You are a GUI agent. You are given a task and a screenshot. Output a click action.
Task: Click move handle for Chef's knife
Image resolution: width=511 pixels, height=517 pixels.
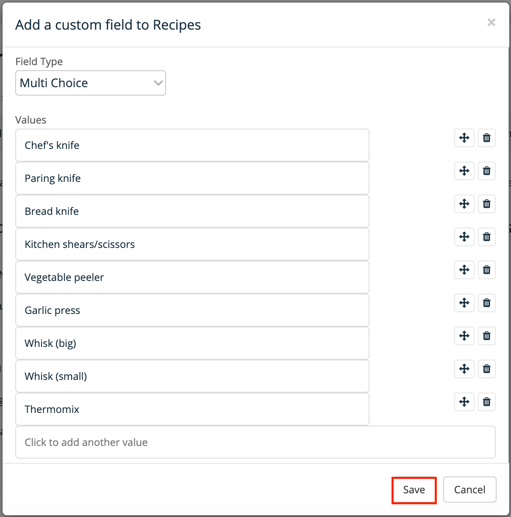[x=464, y=138]
